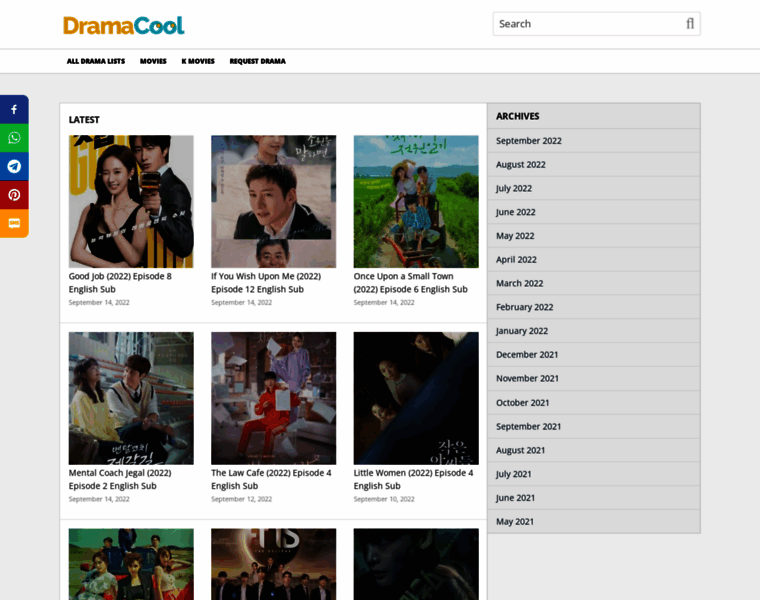Image resolution: width=760 pixels, height=600 pixels.
Task: Open Once Upon a Small Town Episode 6 link
Action: click(411, 283)
